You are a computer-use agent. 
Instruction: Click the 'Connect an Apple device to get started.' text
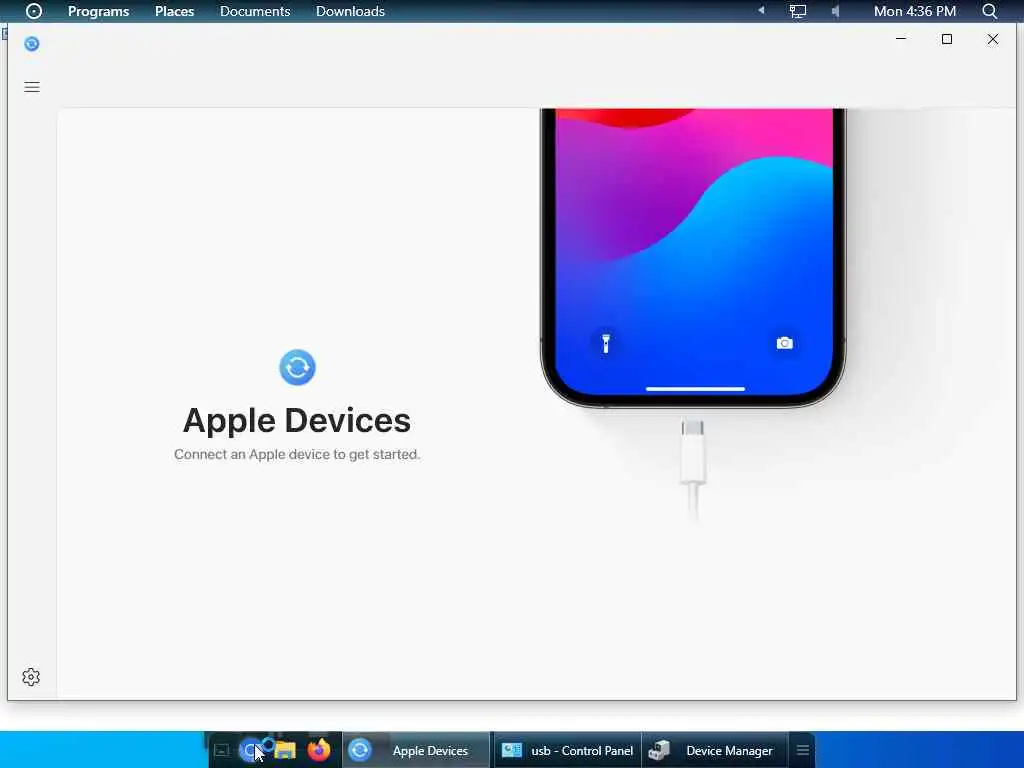297,454
